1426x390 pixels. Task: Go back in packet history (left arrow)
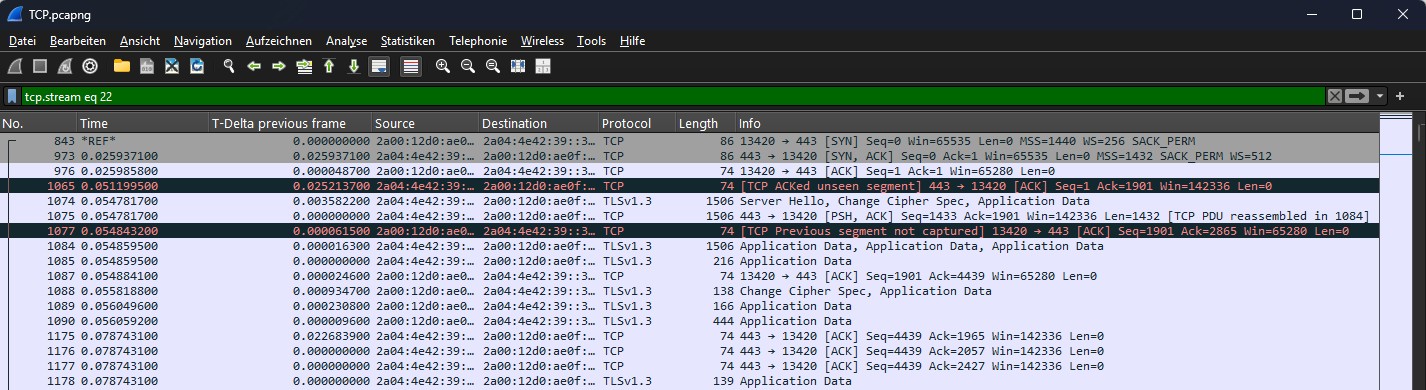click(254, 66)
